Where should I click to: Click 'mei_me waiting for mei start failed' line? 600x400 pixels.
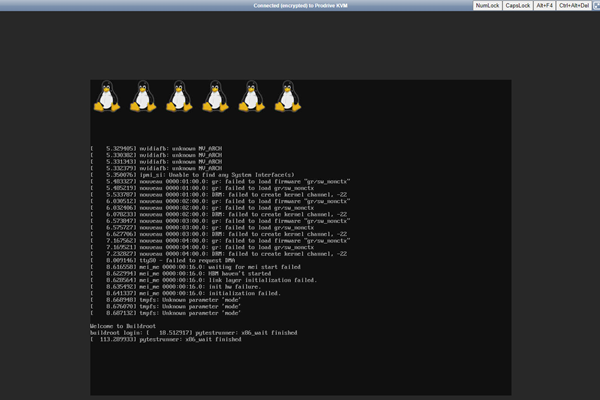click(x=196, y=267)
